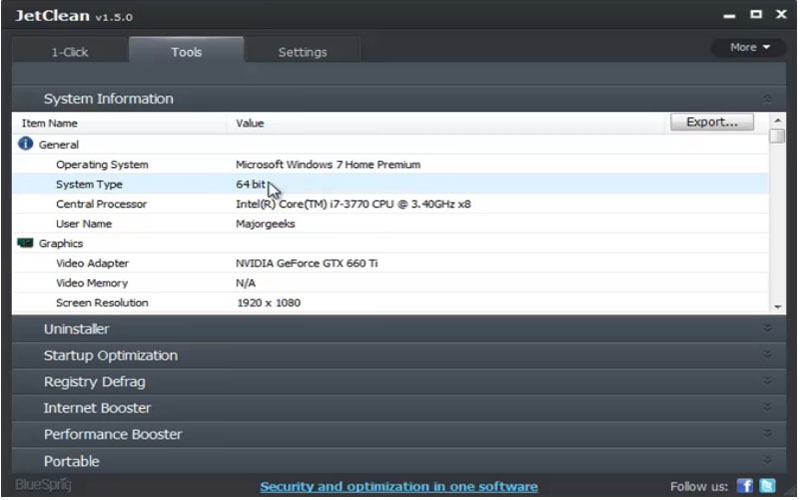Open Security and optimization in one software link
800x500 pixels.
(398, 486)
